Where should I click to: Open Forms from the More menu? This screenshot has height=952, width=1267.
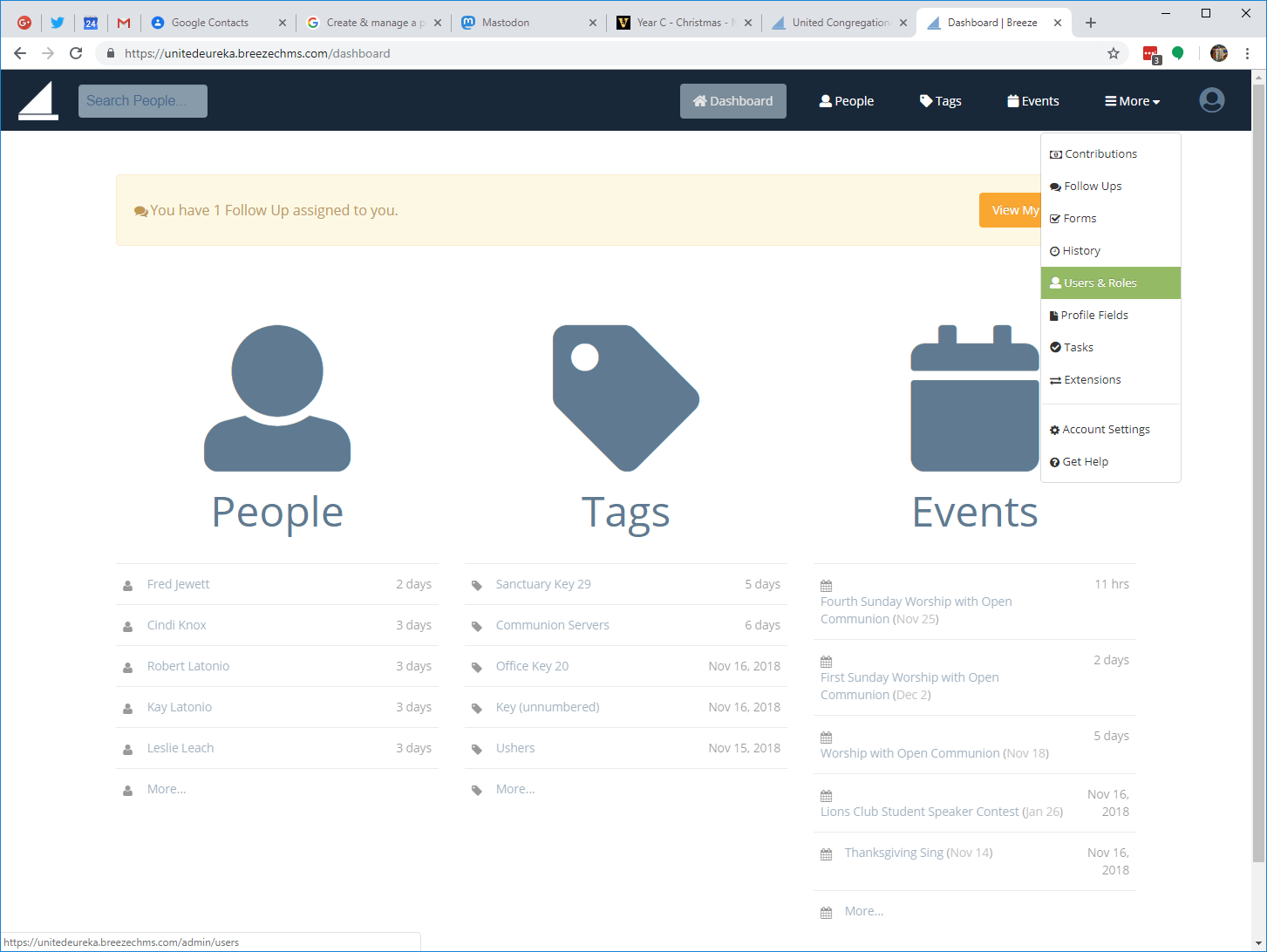coord(1110,218)
